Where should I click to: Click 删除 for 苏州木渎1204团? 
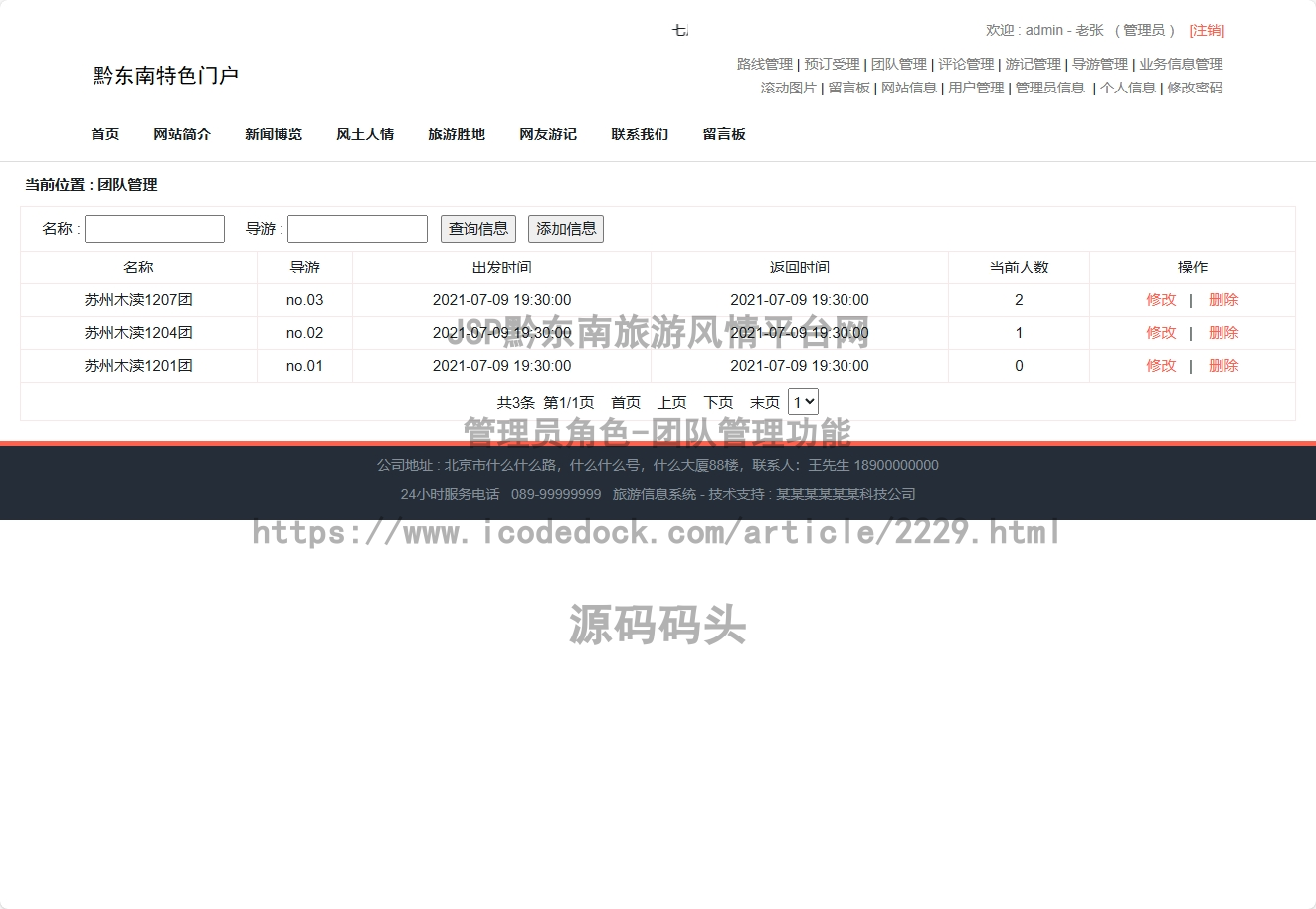tap(1223, 333)
